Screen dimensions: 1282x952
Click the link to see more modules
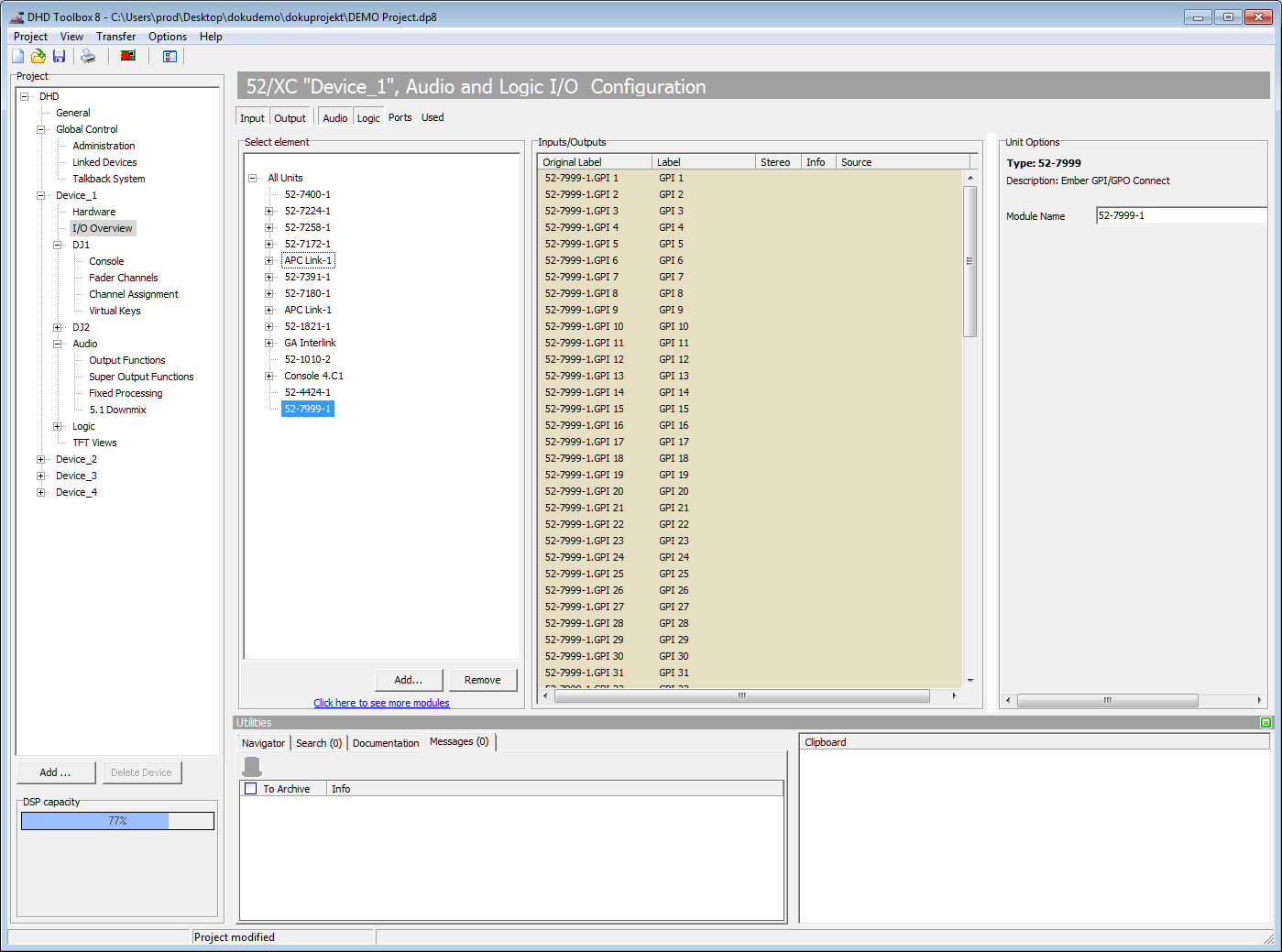click(x=381, y=702)
